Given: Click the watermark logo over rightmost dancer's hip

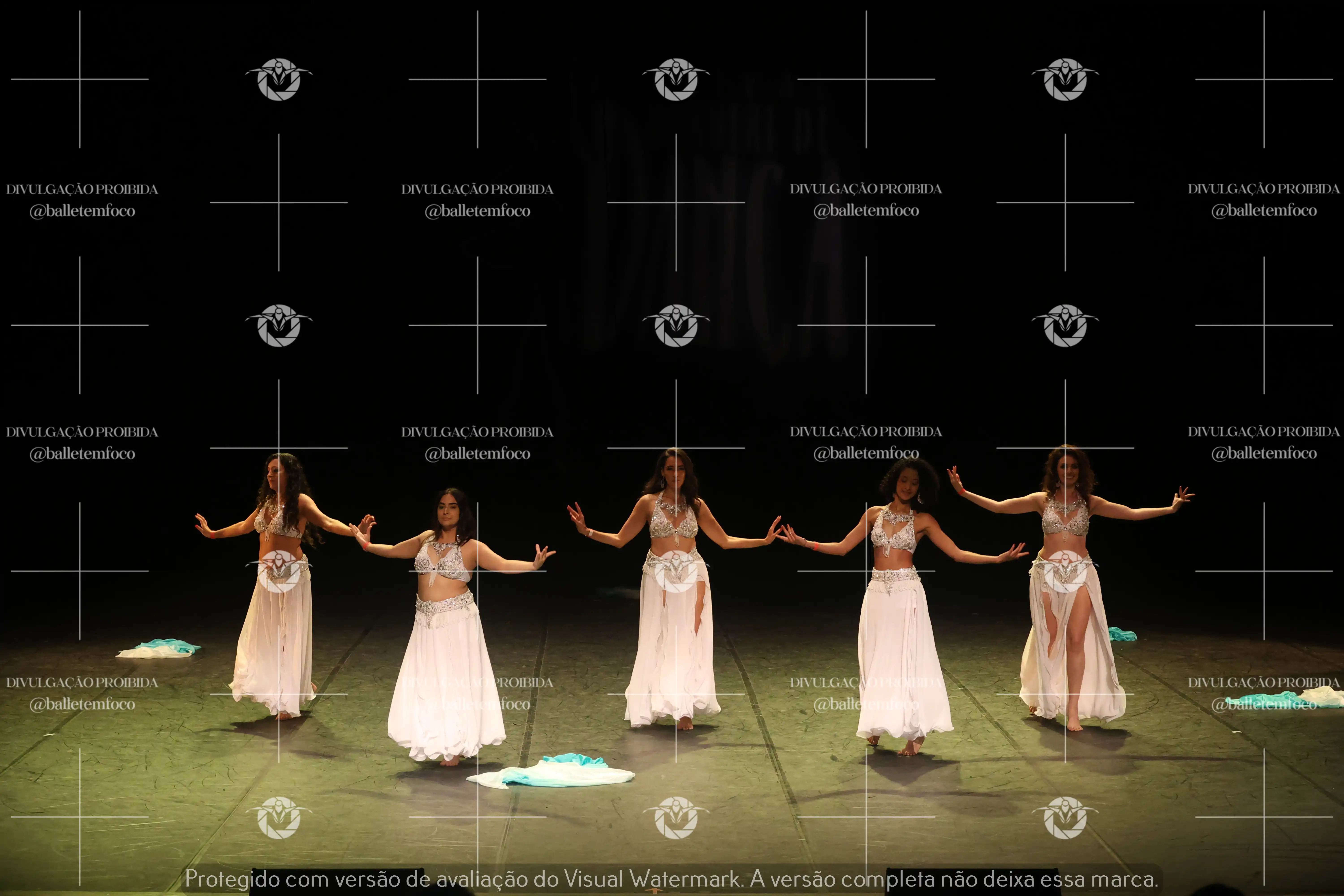Looking at the screenshot, I should 1065,571.
